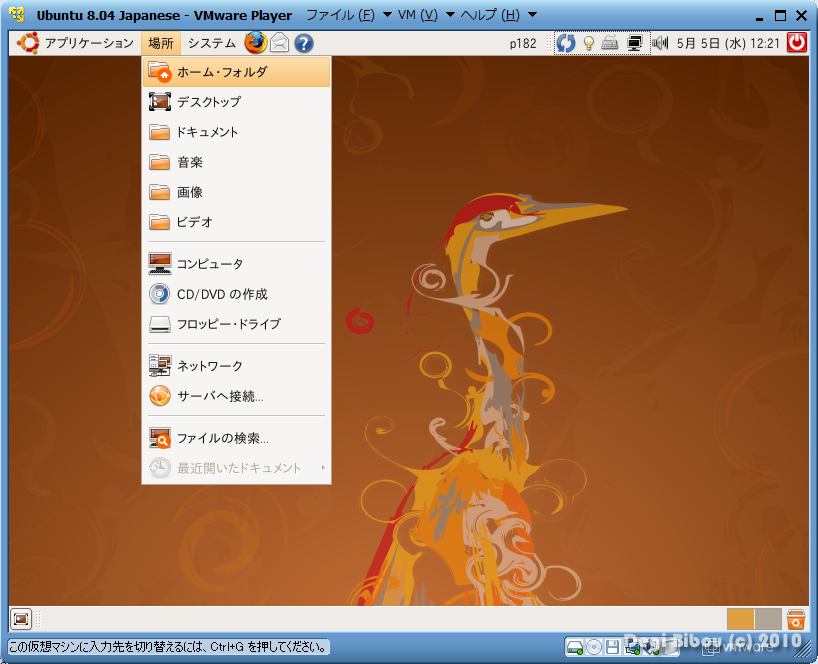Open the blue help icon
This screenshot has height=664, width=818.
(304, 43)
